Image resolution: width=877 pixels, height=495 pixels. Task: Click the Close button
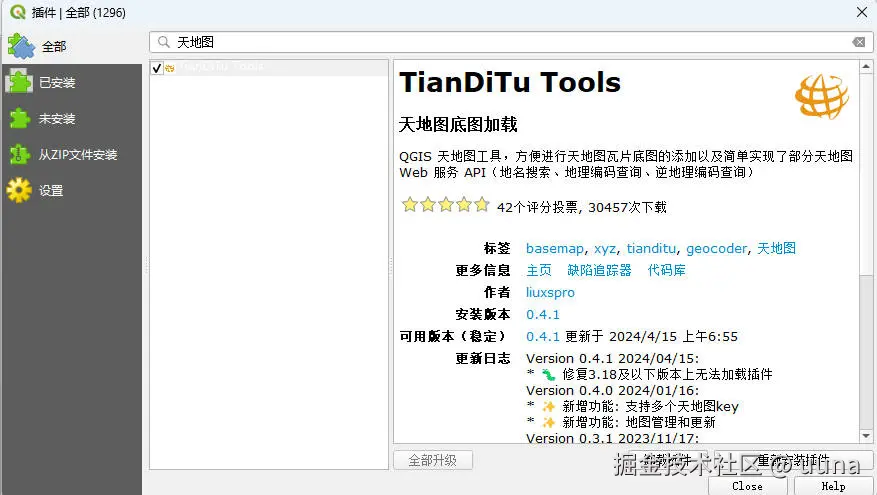click(747, 486)
